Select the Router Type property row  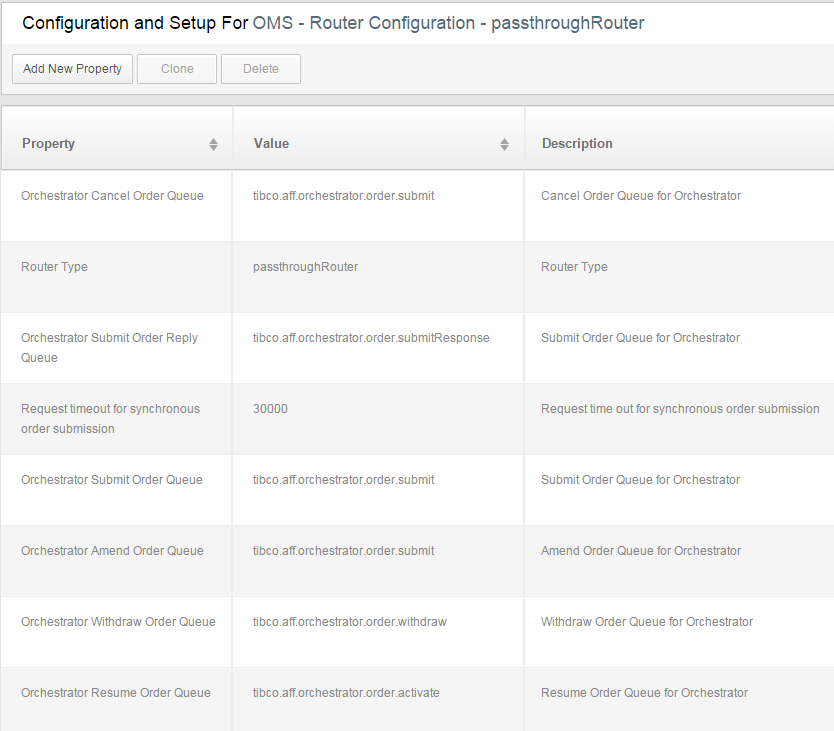tap(55, 267)
